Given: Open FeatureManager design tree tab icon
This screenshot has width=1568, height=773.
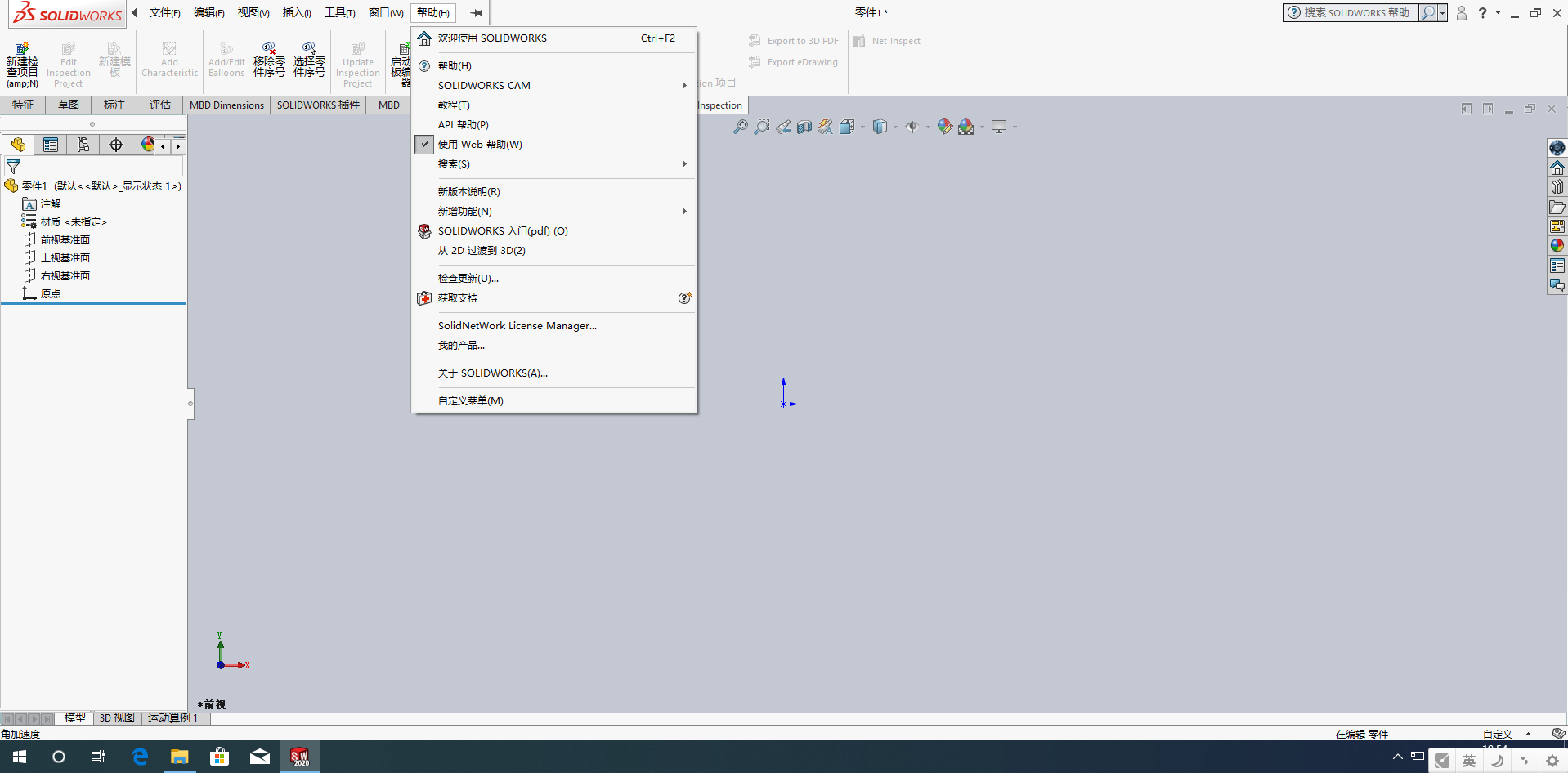Looking at the screenshot, I should [x=18, y=145].
